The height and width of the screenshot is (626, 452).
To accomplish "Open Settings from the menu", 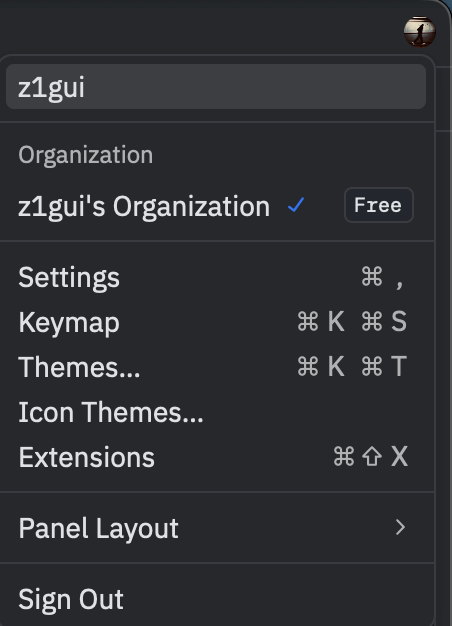I will click(216, 277).
